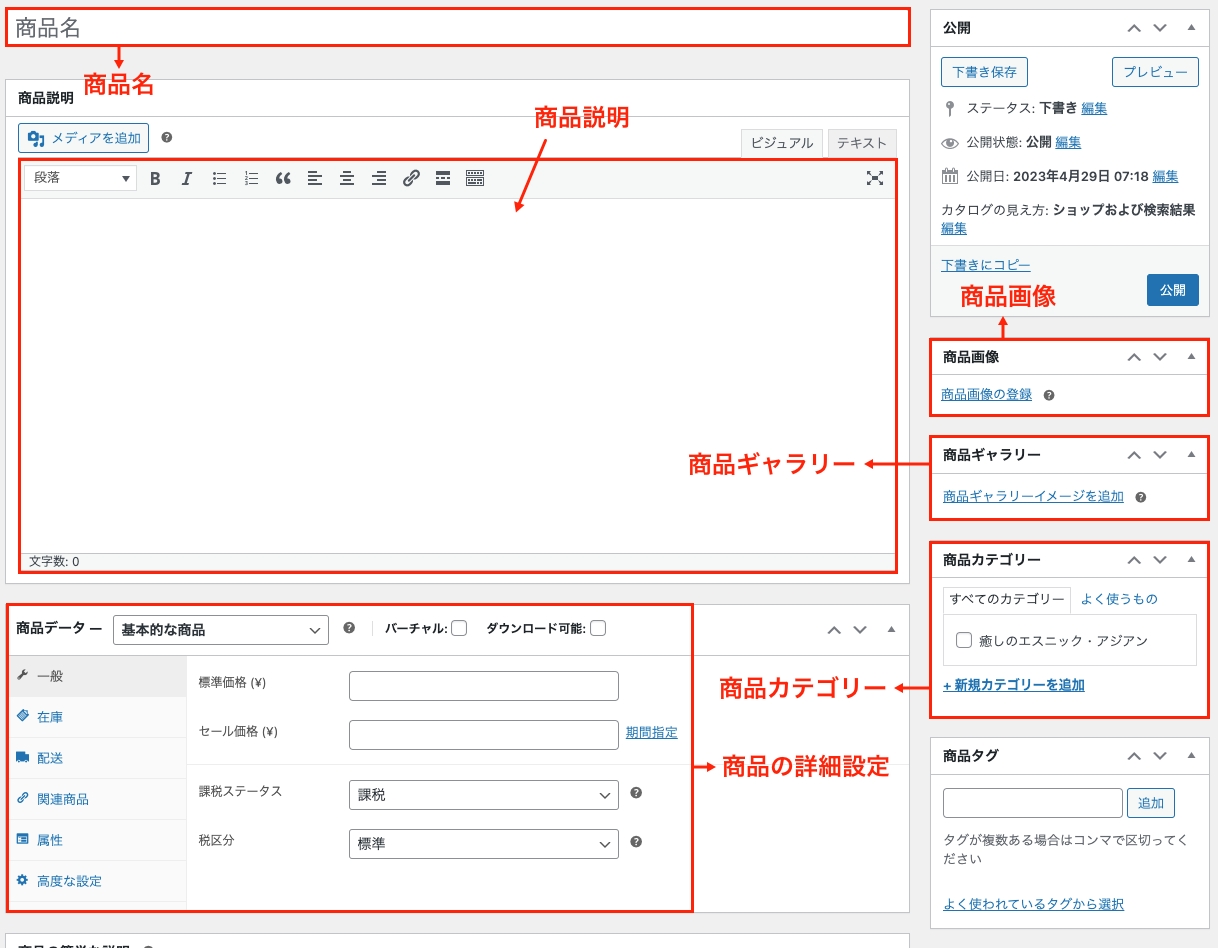Screen dimensions: 1218x948
Task: Insert a blockquote in the description
Action: click(x=283, y=179)
